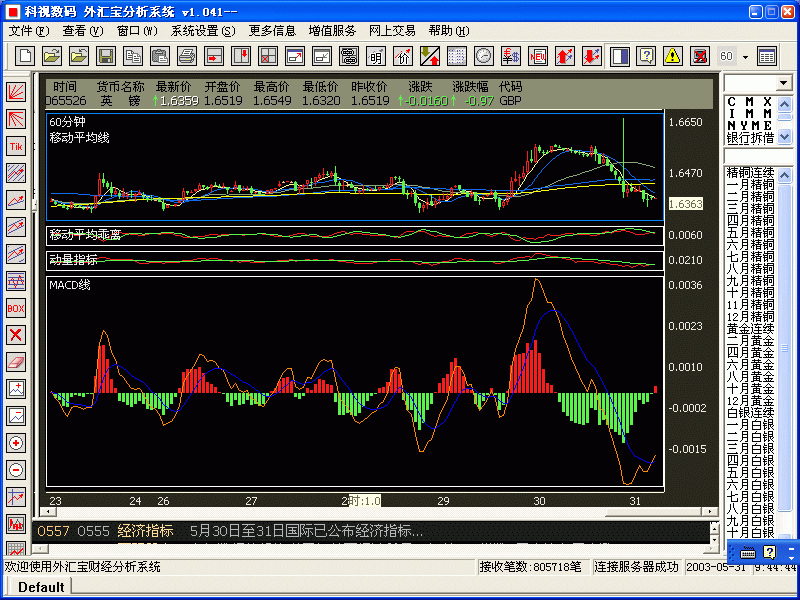Image resolution: width=800 pixels, height=600 pixels.
Task: Click the red up-arrow chart icon
Action: point(565,56)
